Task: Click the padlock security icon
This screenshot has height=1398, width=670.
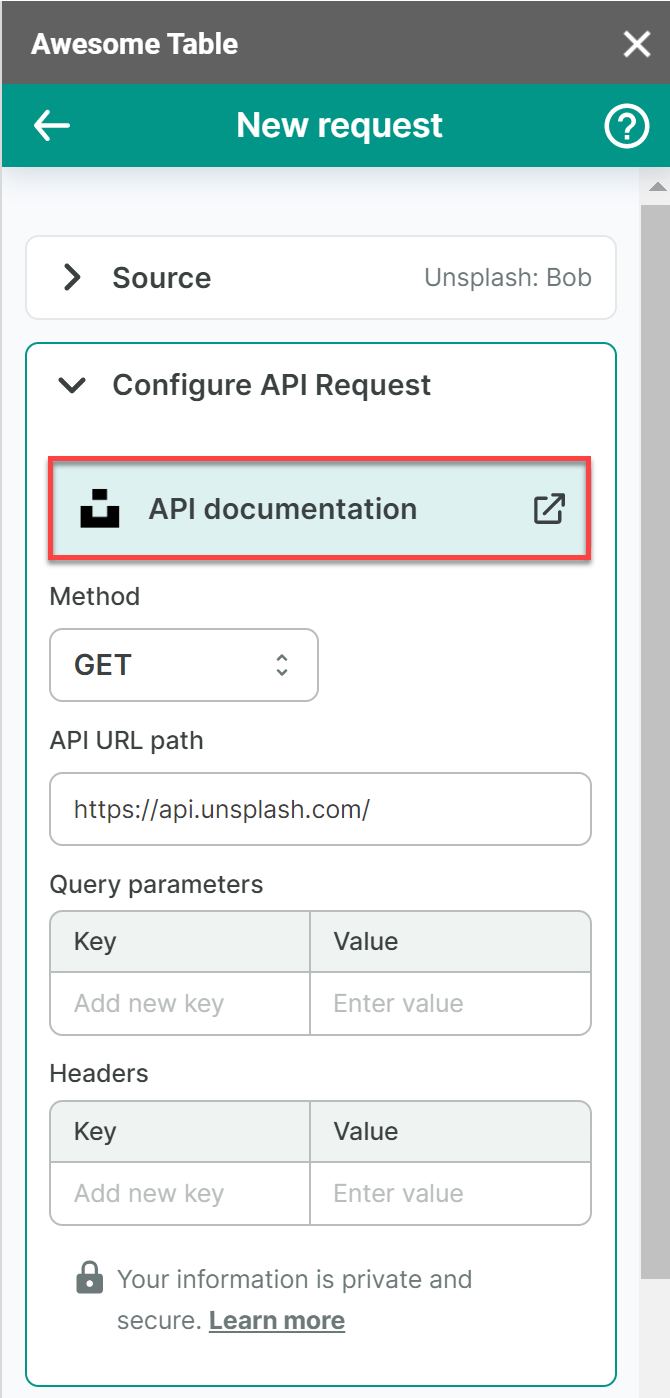Action: click(90, 1279)
